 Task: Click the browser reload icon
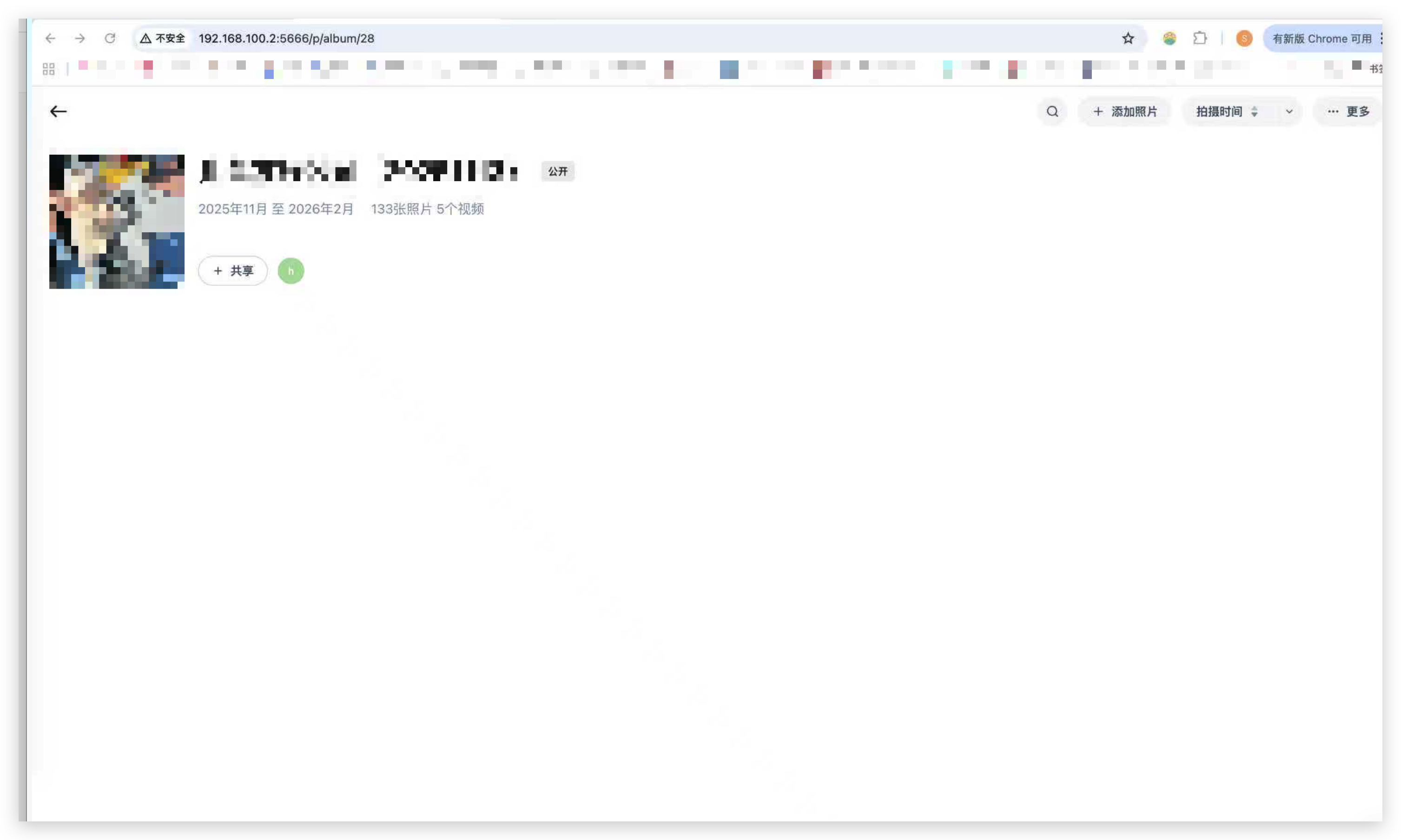pyautogui.click(x=110, y=39)
